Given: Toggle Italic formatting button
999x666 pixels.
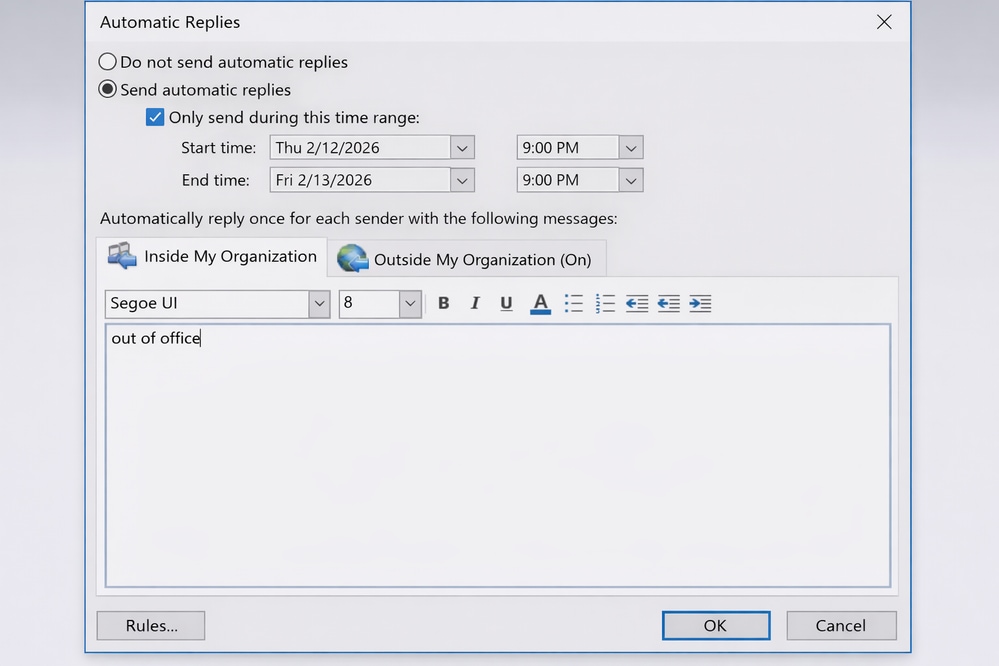Looking at the screenshot, I should click(475, 303).
